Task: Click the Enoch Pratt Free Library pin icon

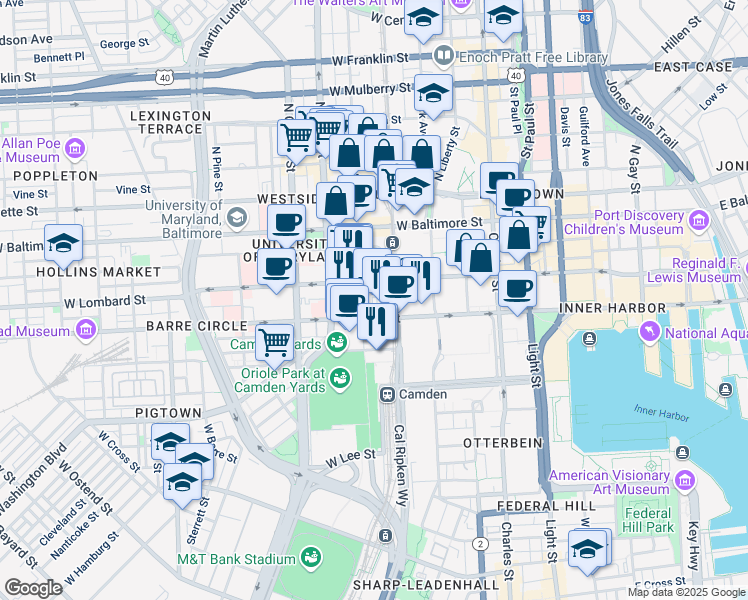Action: coord(444,56)
